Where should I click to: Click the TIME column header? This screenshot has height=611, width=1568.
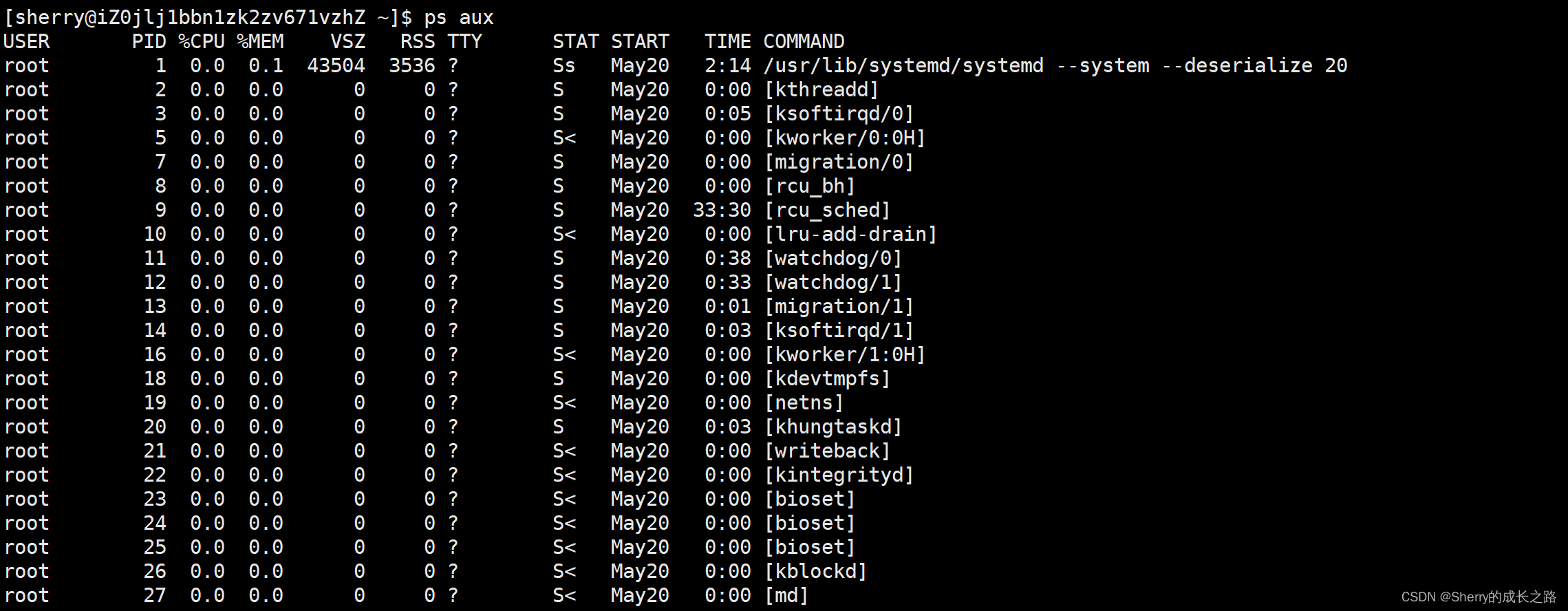tap(728, 42)
